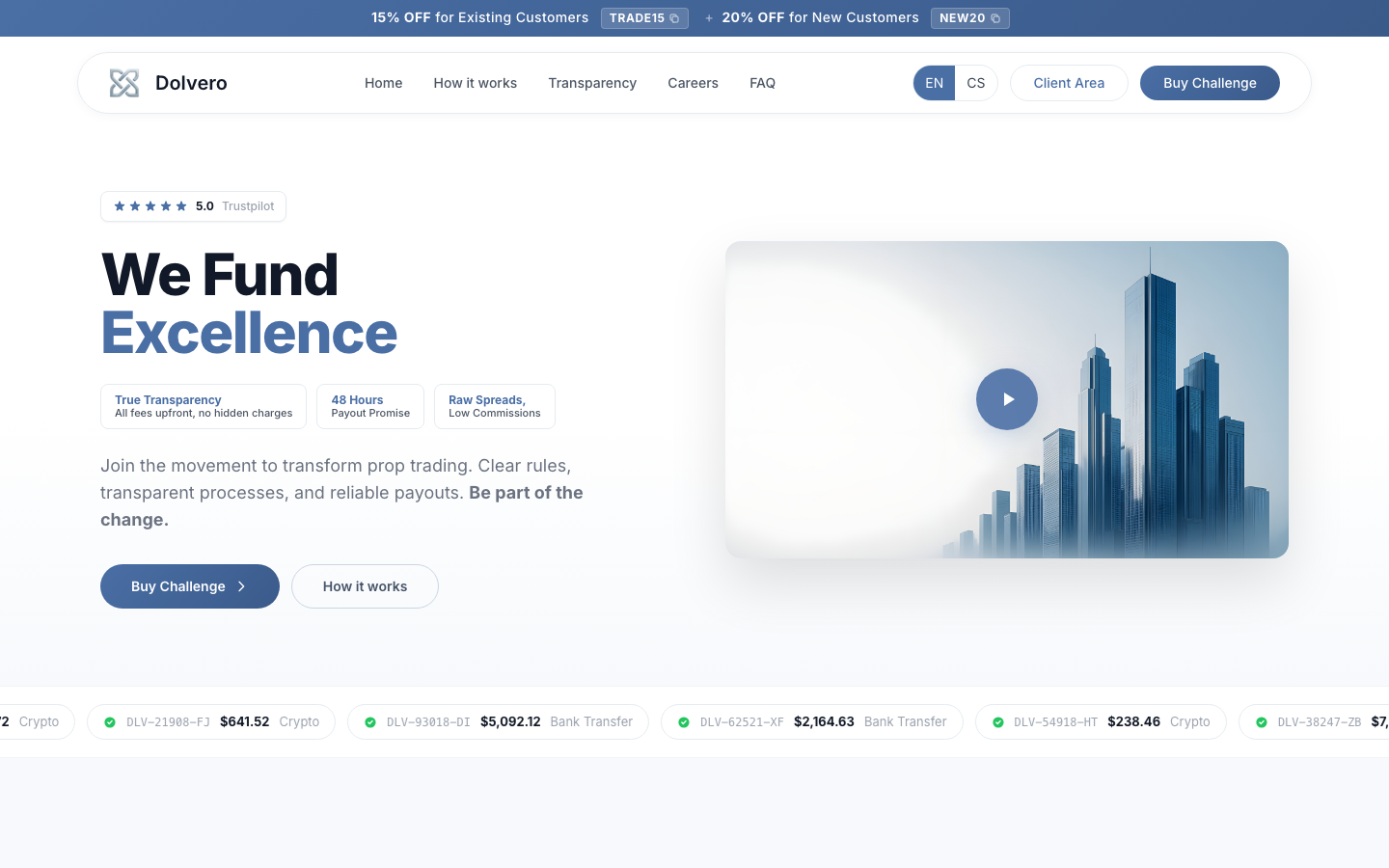Viewport: 1389px width, 868px height.
Task: Click green checkmark on DLV-62521-XF payout
Action: [684, 722]
